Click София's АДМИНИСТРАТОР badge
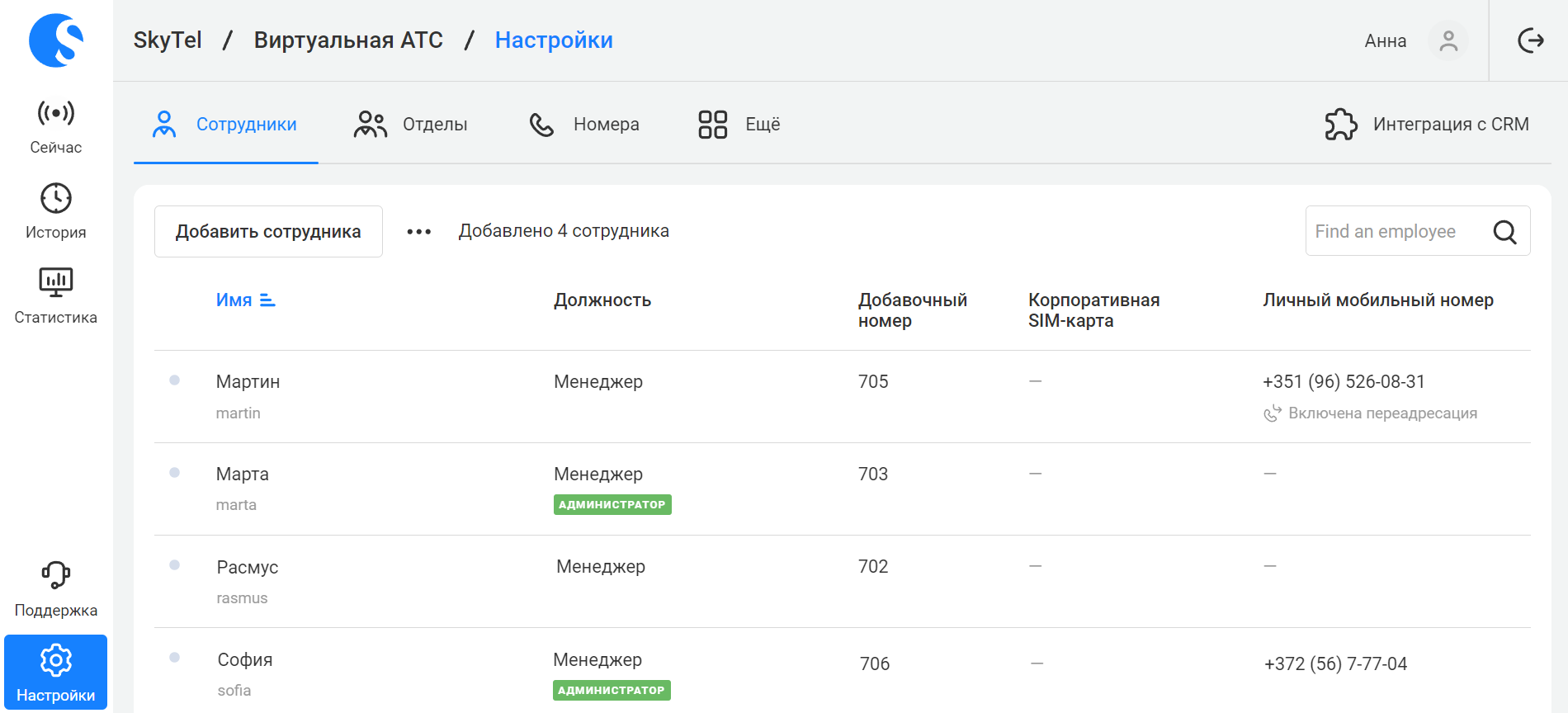The height and width of the screenshot is (713, 1568). pyautogui.click(x=612, y=690)
